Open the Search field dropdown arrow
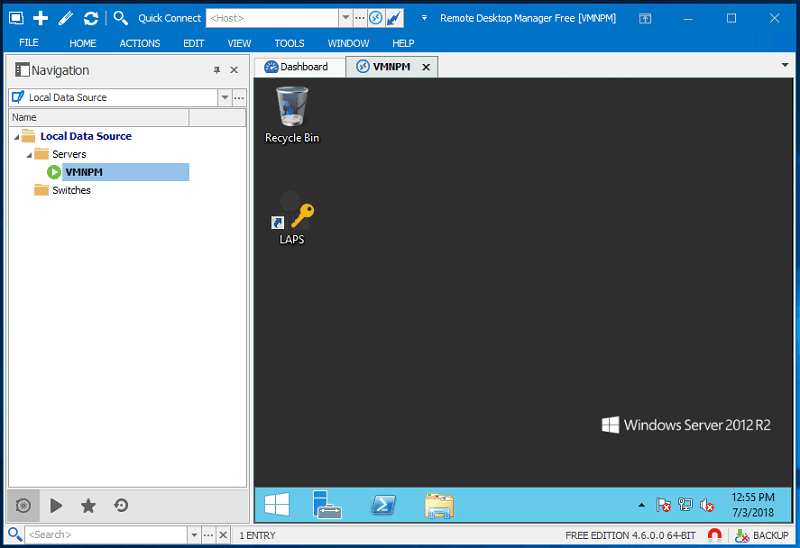Viewport: 800px width, 548px height. [194, 535]
